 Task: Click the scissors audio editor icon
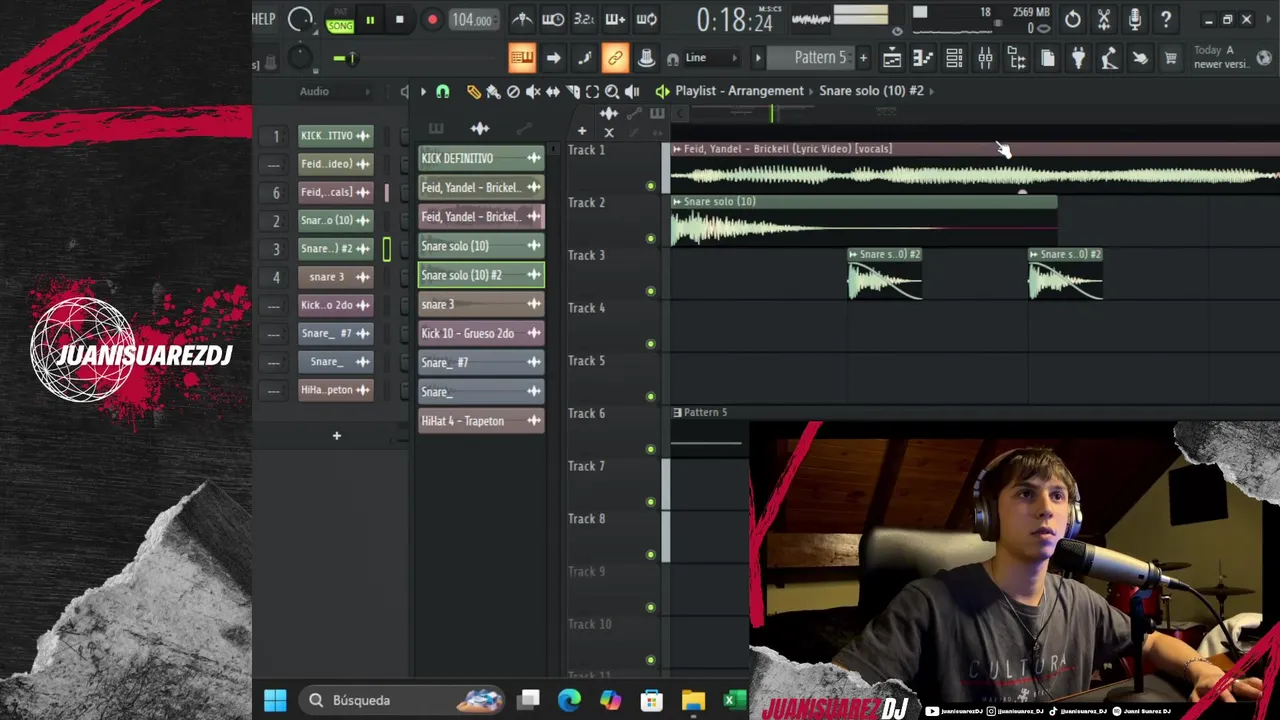point(1104,19)
